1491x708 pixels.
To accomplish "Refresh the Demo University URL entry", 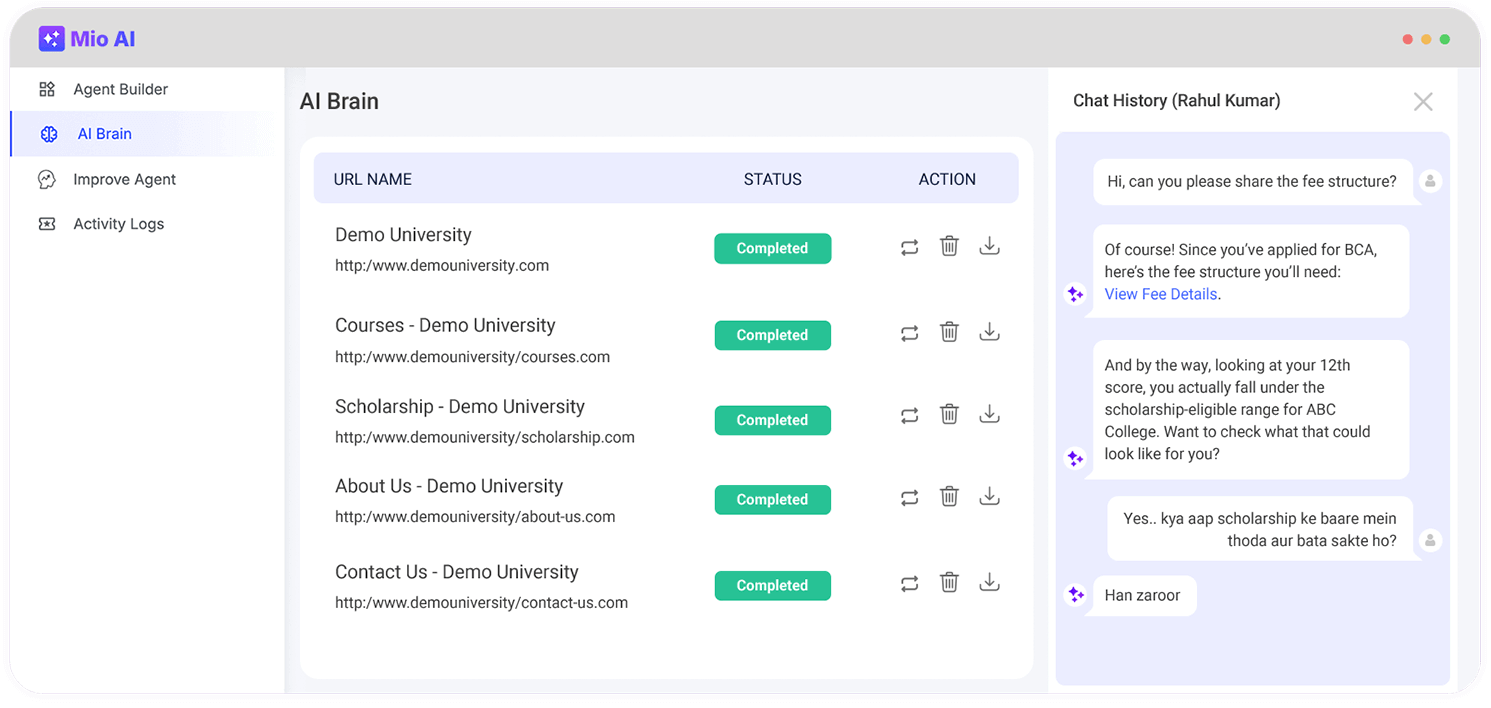I will 909,247.
